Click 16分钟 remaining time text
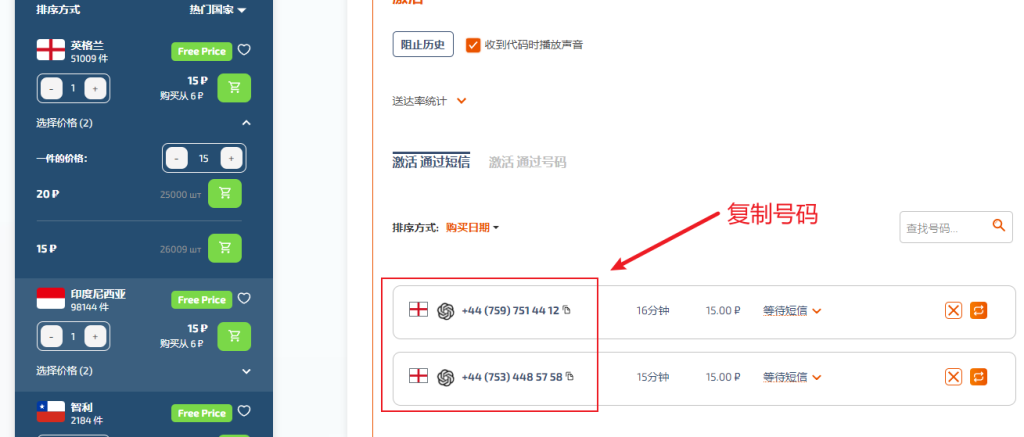 (x=653, y=311)
